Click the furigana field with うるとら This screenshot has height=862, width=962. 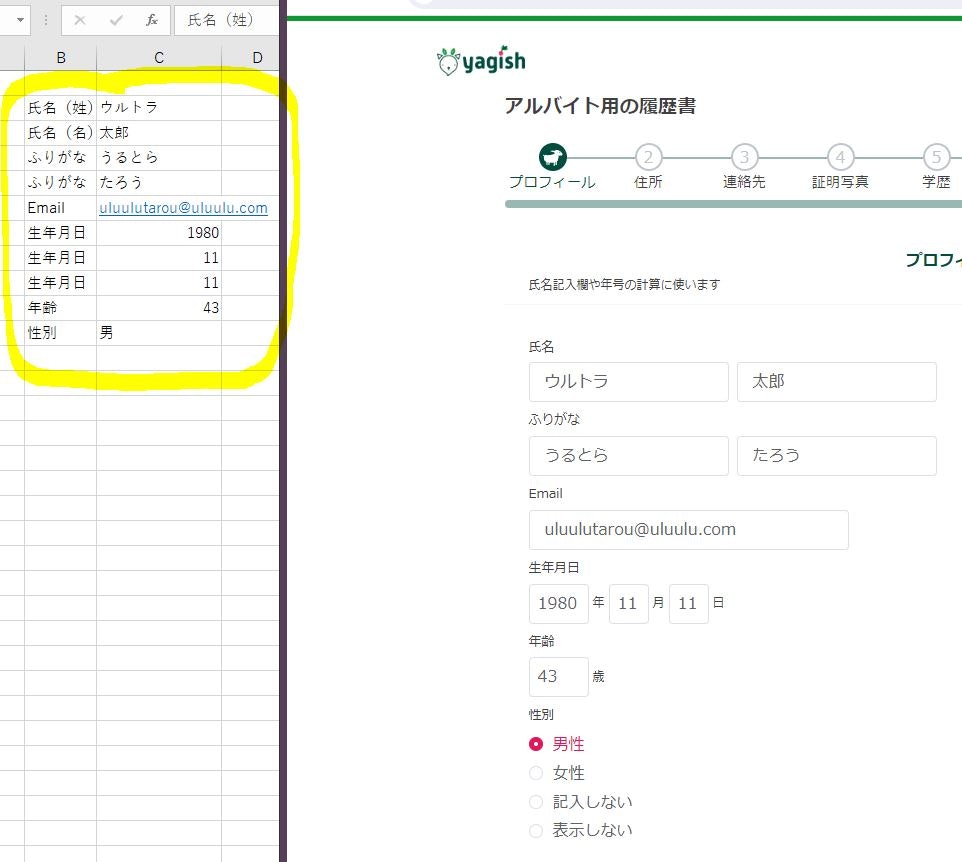[x=628, y=455]
